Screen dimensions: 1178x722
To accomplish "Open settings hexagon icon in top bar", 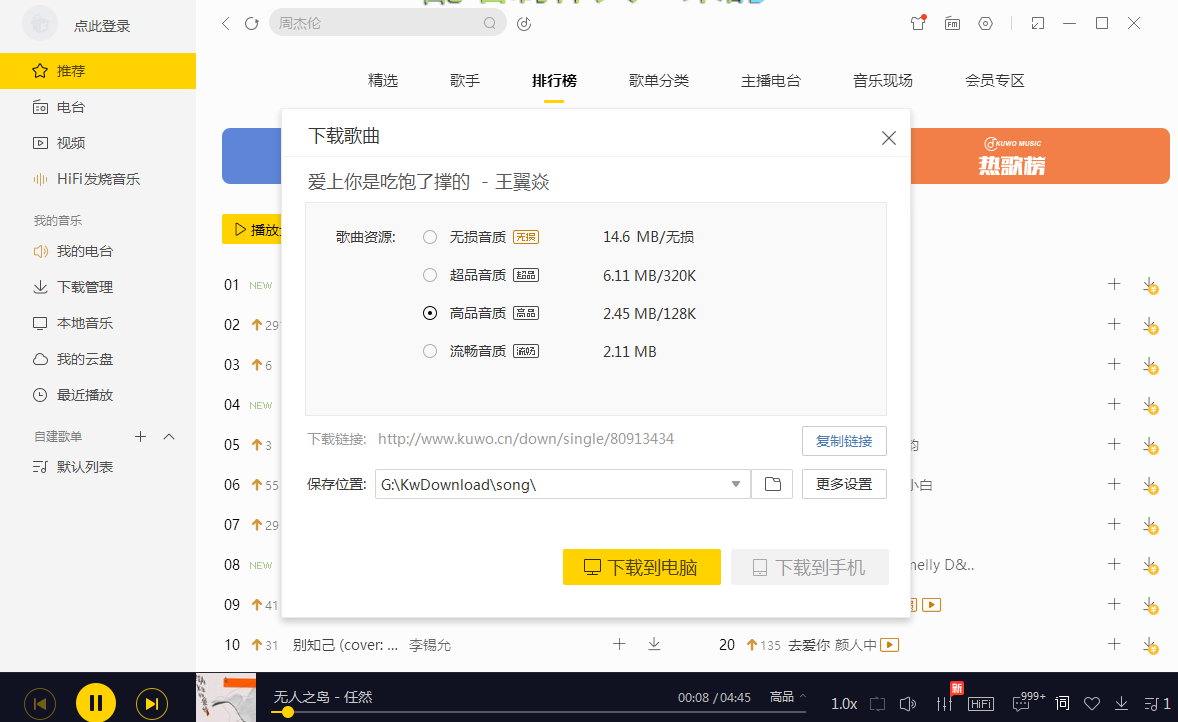I will tap(985, 23).
